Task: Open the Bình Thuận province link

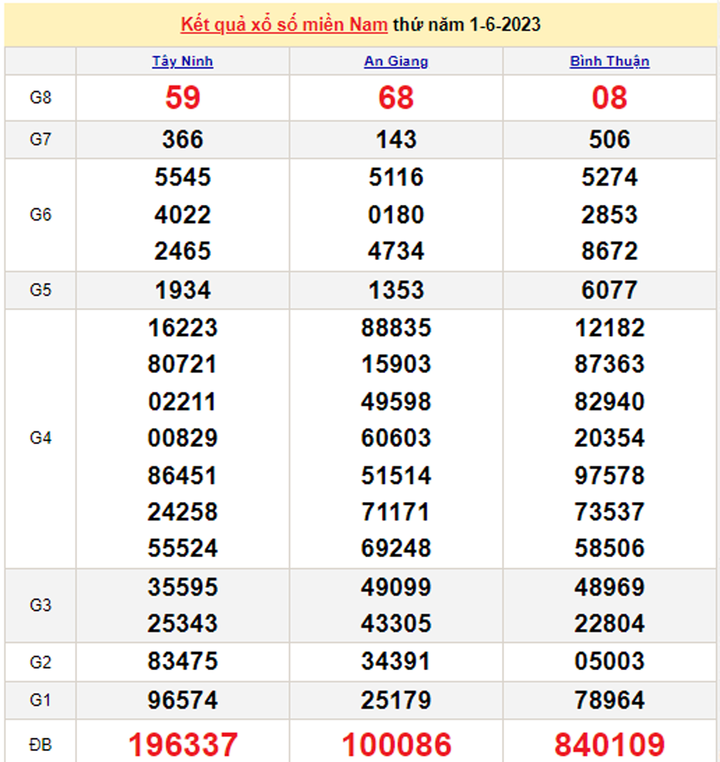Action: click(x=609, y=61)
